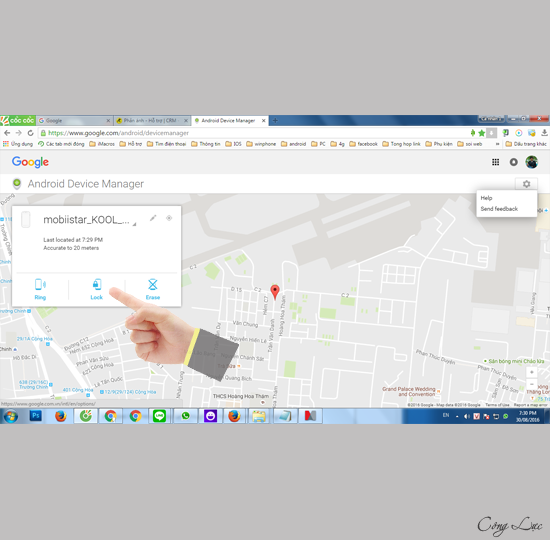Erase the mobiistar device

click(153, 289)
